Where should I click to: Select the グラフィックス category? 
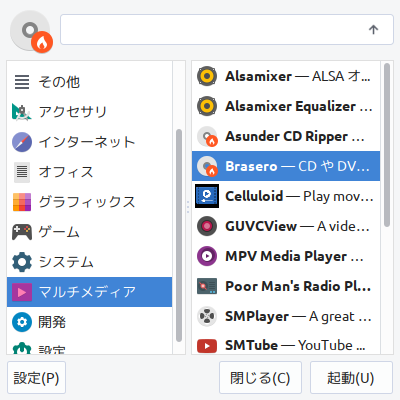[x=89, y=202]
